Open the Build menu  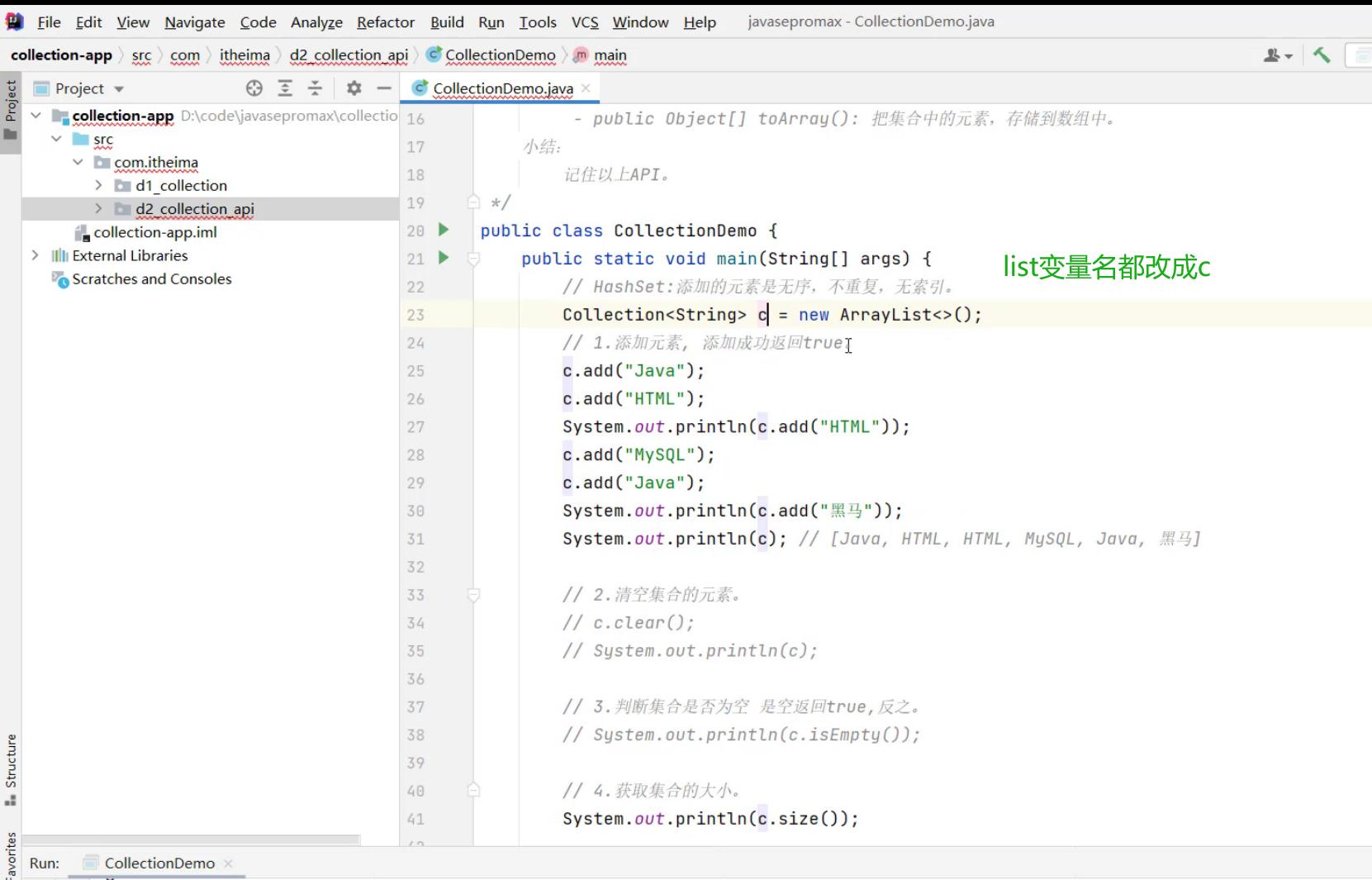click(x=447, y=22)
